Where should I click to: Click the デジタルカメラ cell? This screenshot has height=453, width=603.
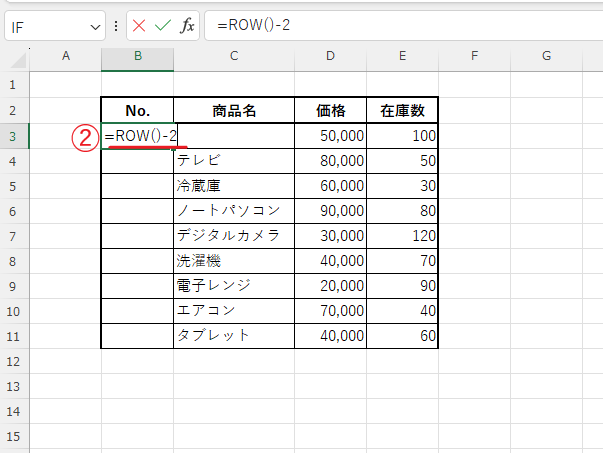(x=234, y=236)
